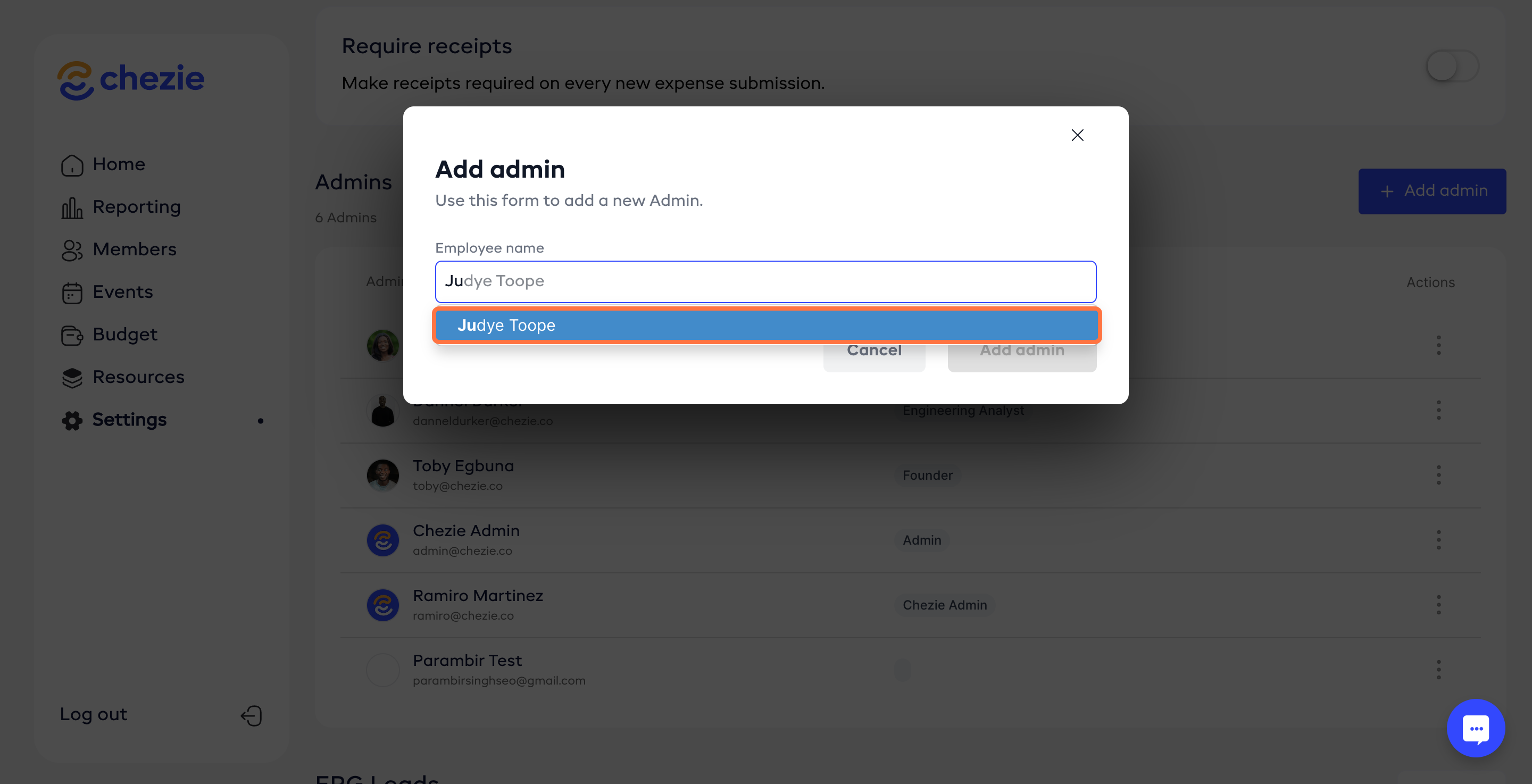
Task: Click the Employee name input field
Action: point(766,281)
